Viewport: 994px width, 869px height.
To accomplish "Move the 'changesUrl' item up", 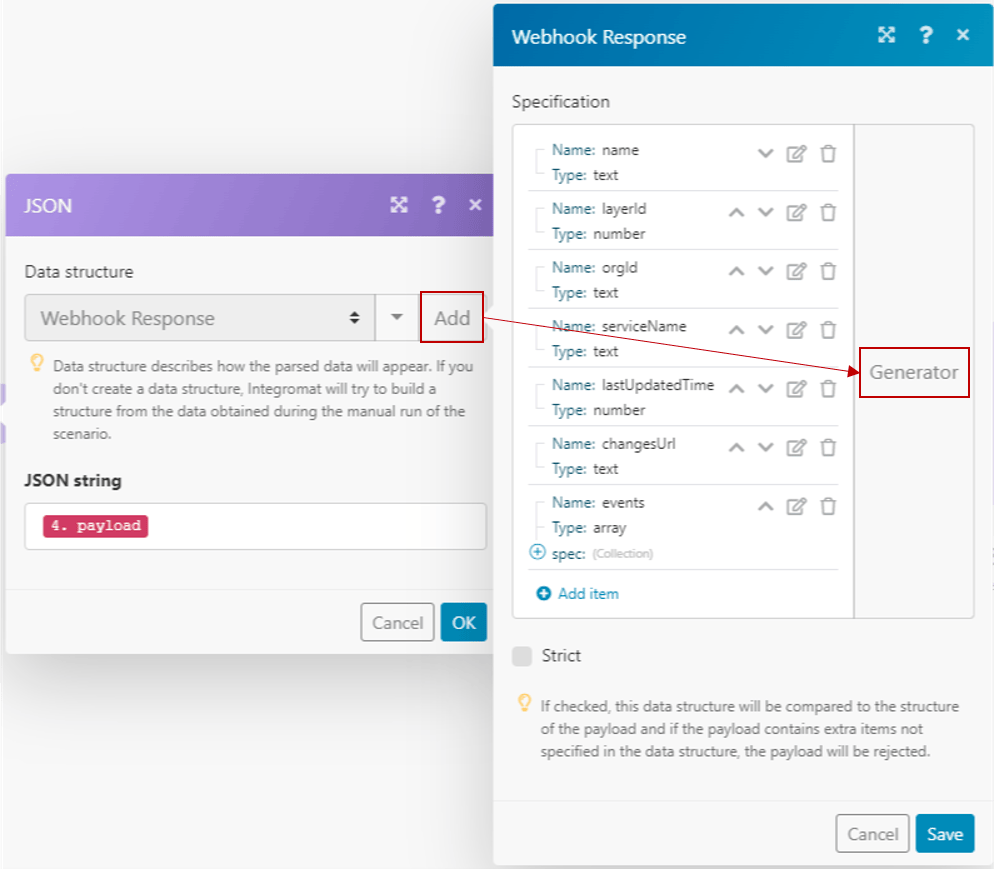I will coord(736,448).
